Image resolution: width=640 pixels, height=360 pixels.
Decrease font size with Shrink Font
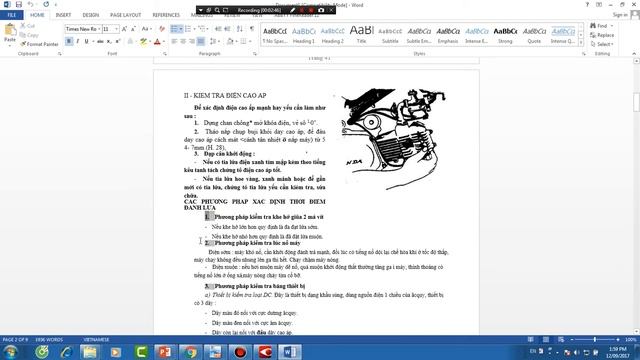133,29
